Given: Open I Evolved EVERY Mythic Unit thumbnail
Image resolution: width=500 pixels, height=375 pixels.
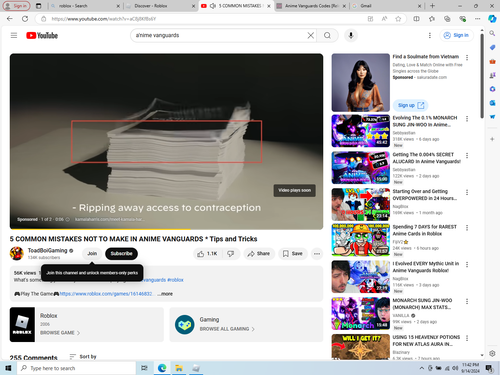Looking at the screenshot, I should [x=361, y=277].
